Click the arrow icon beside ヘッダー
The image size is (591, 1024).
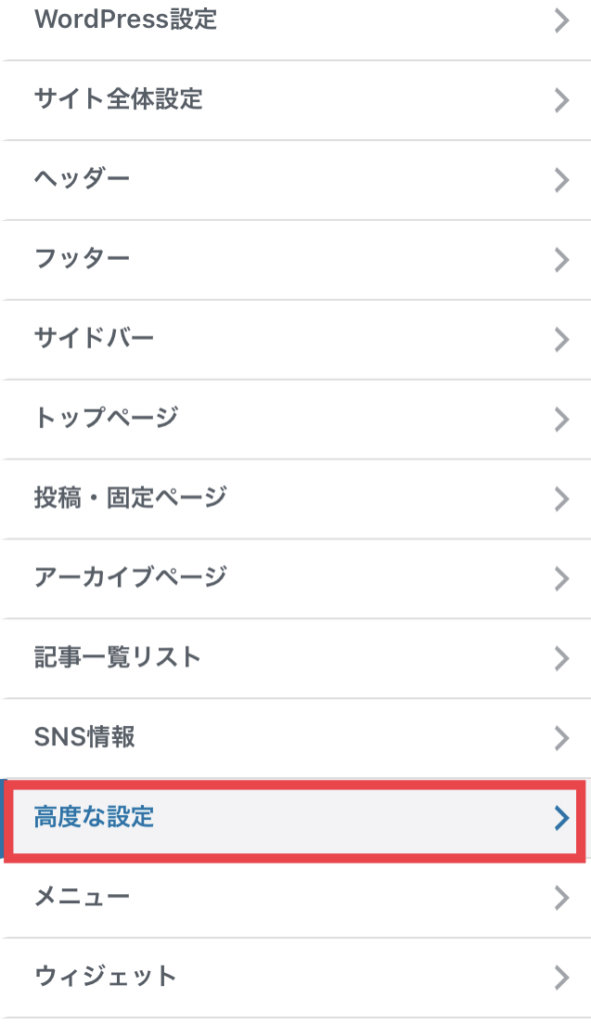pos(562,180)
